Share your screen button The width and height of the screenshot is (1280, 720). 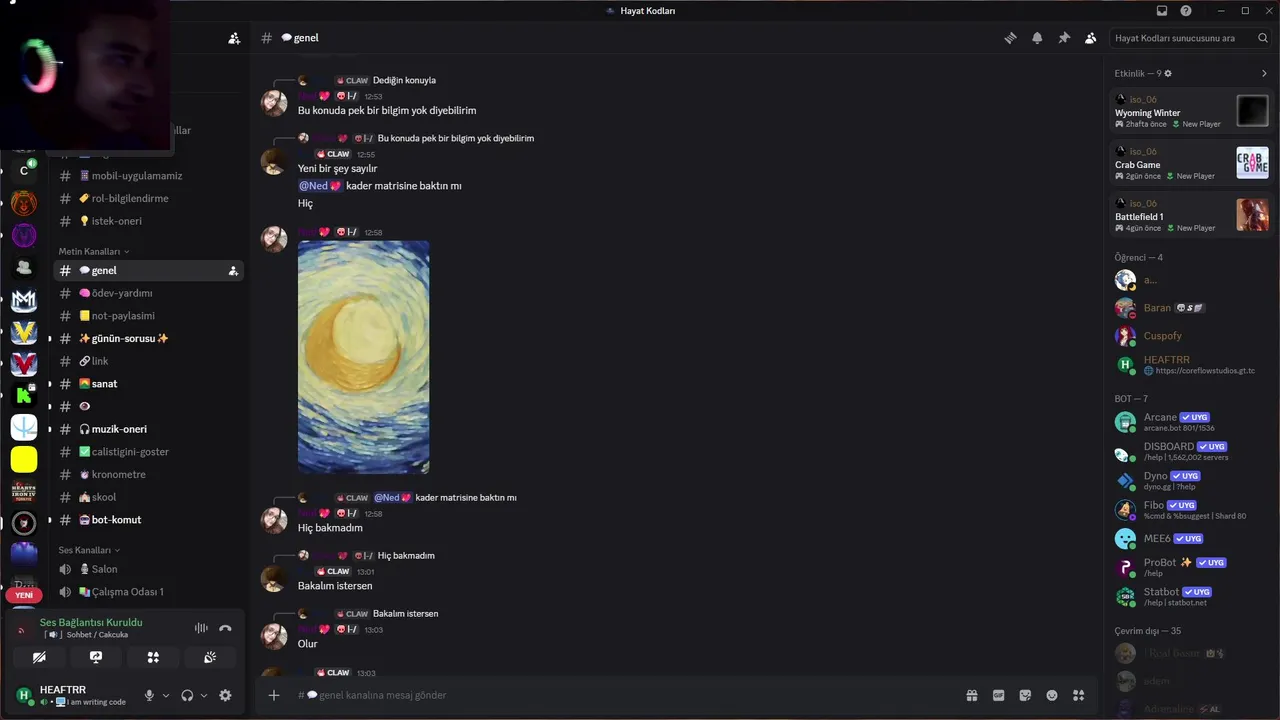96,657
